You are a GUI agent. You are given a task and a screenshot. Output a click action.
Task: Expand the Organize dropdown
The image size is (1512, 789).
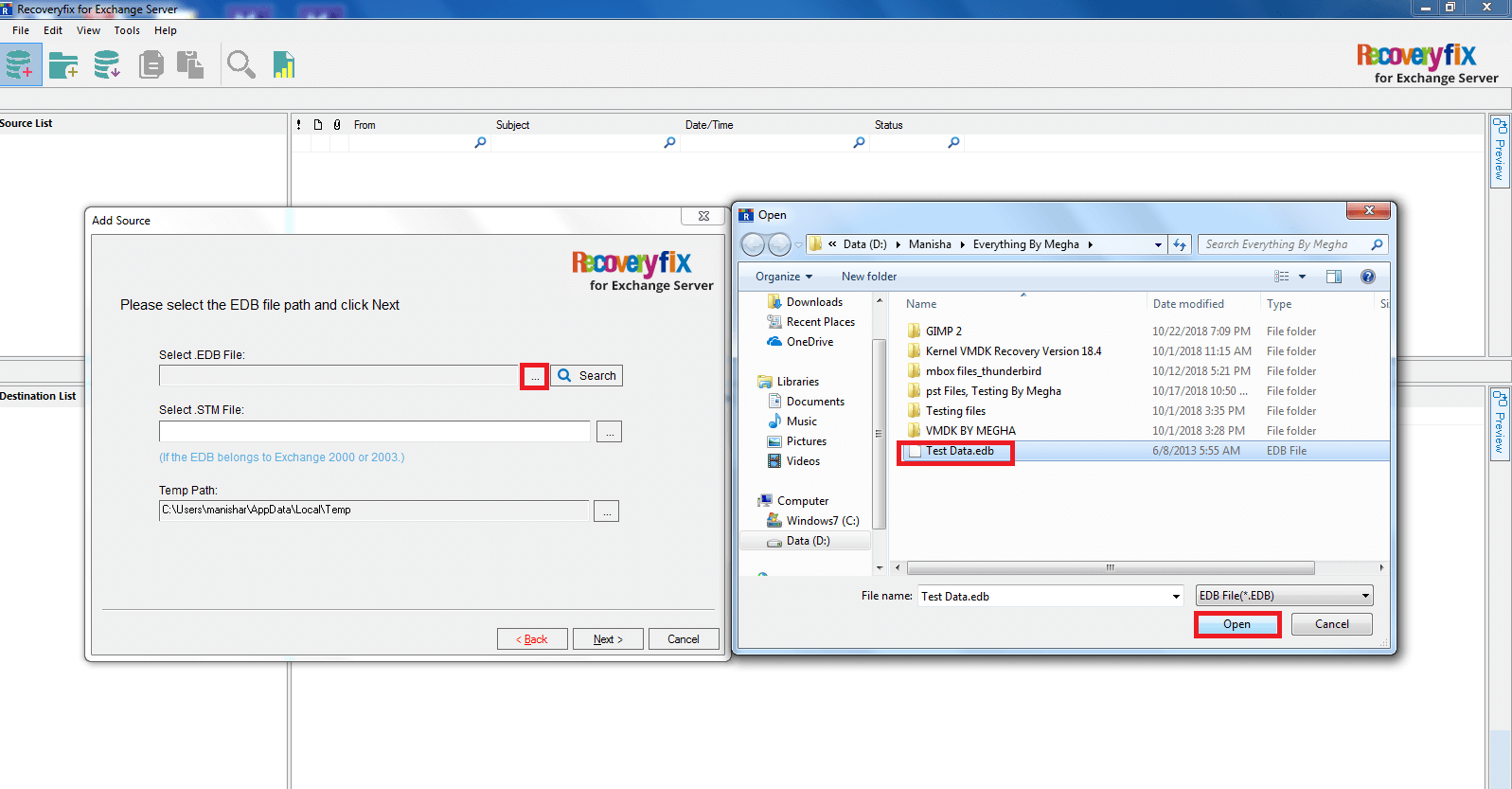(784, 277)
